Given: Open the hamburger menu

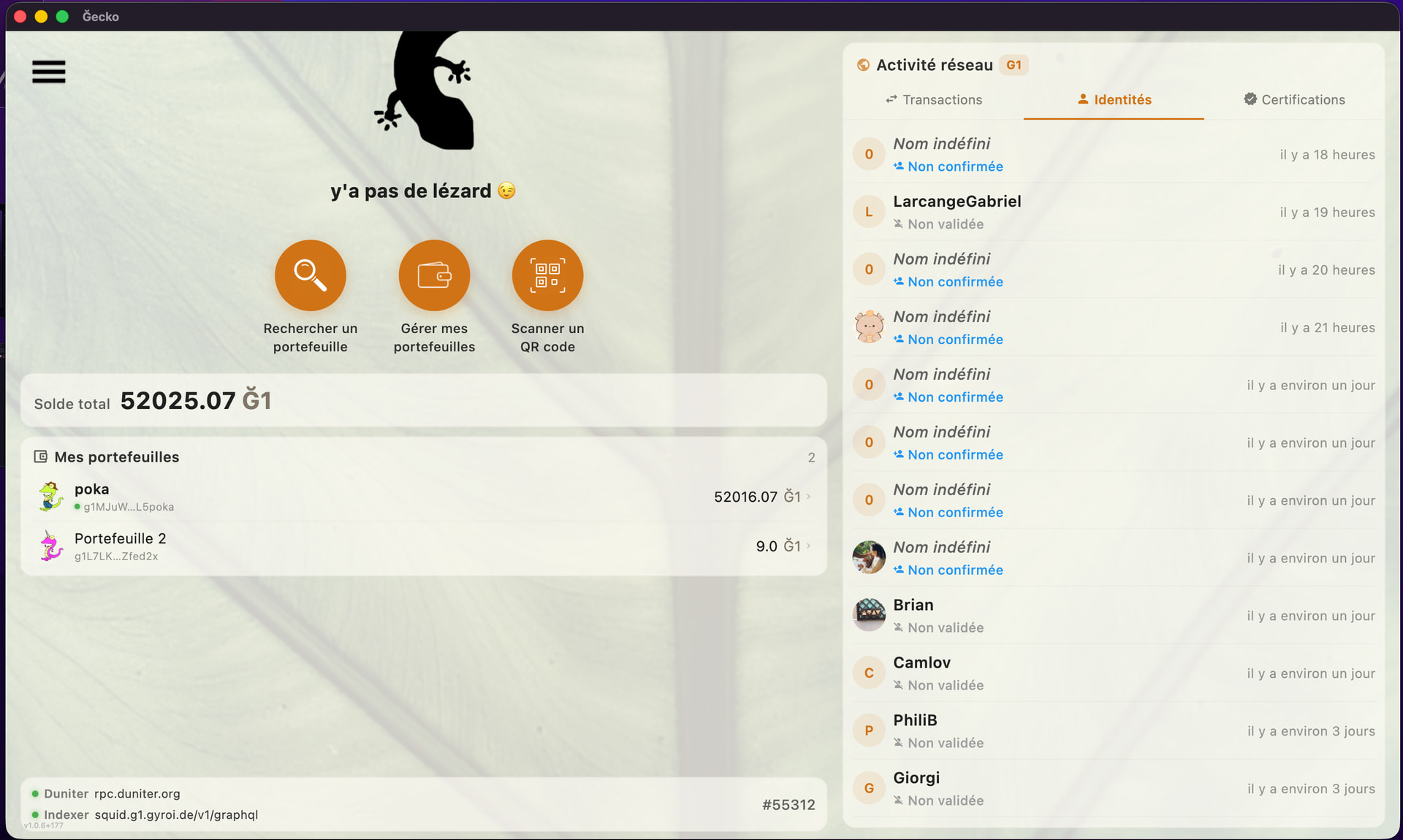Looking at the screenshot, I should pos(49,72).
